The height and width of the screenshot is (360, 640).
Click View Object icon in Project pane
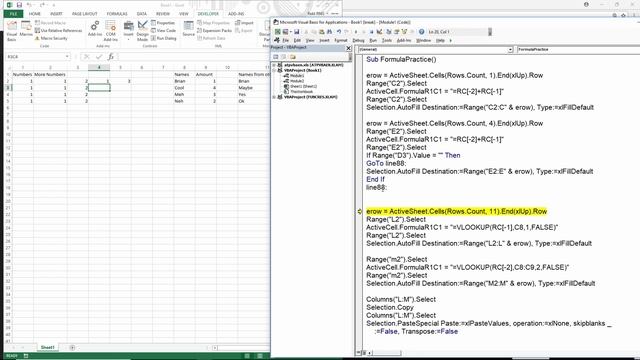(x=284, y=57)
